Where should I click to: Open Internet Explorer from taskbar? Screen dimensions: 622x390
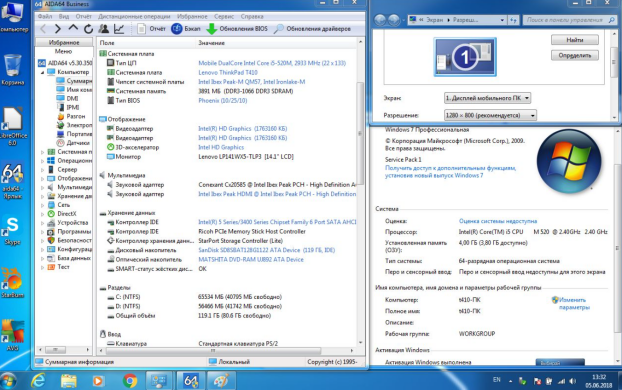point(38,381)
